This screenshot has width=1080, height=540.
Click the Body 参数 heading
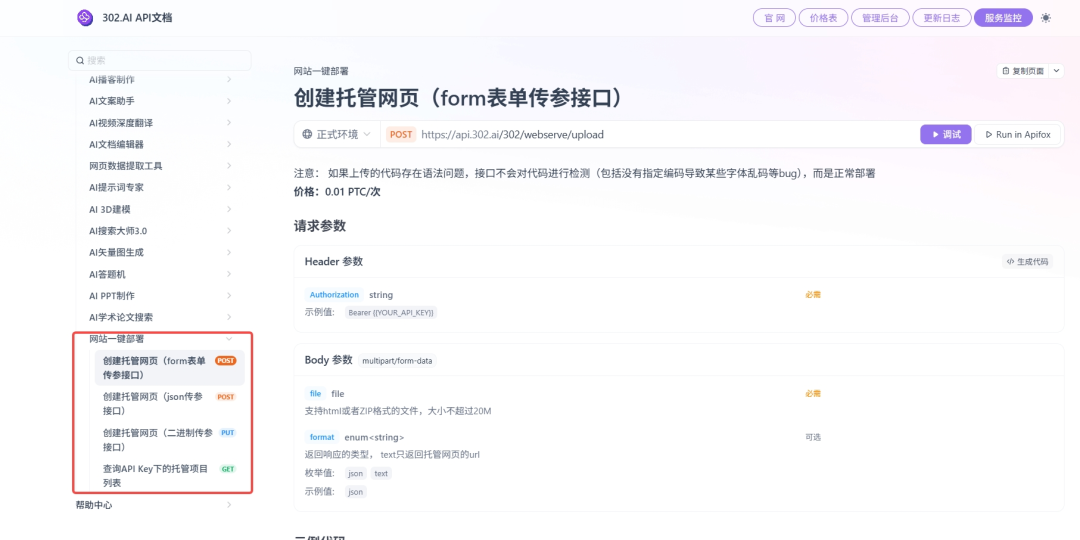point(329,360)
